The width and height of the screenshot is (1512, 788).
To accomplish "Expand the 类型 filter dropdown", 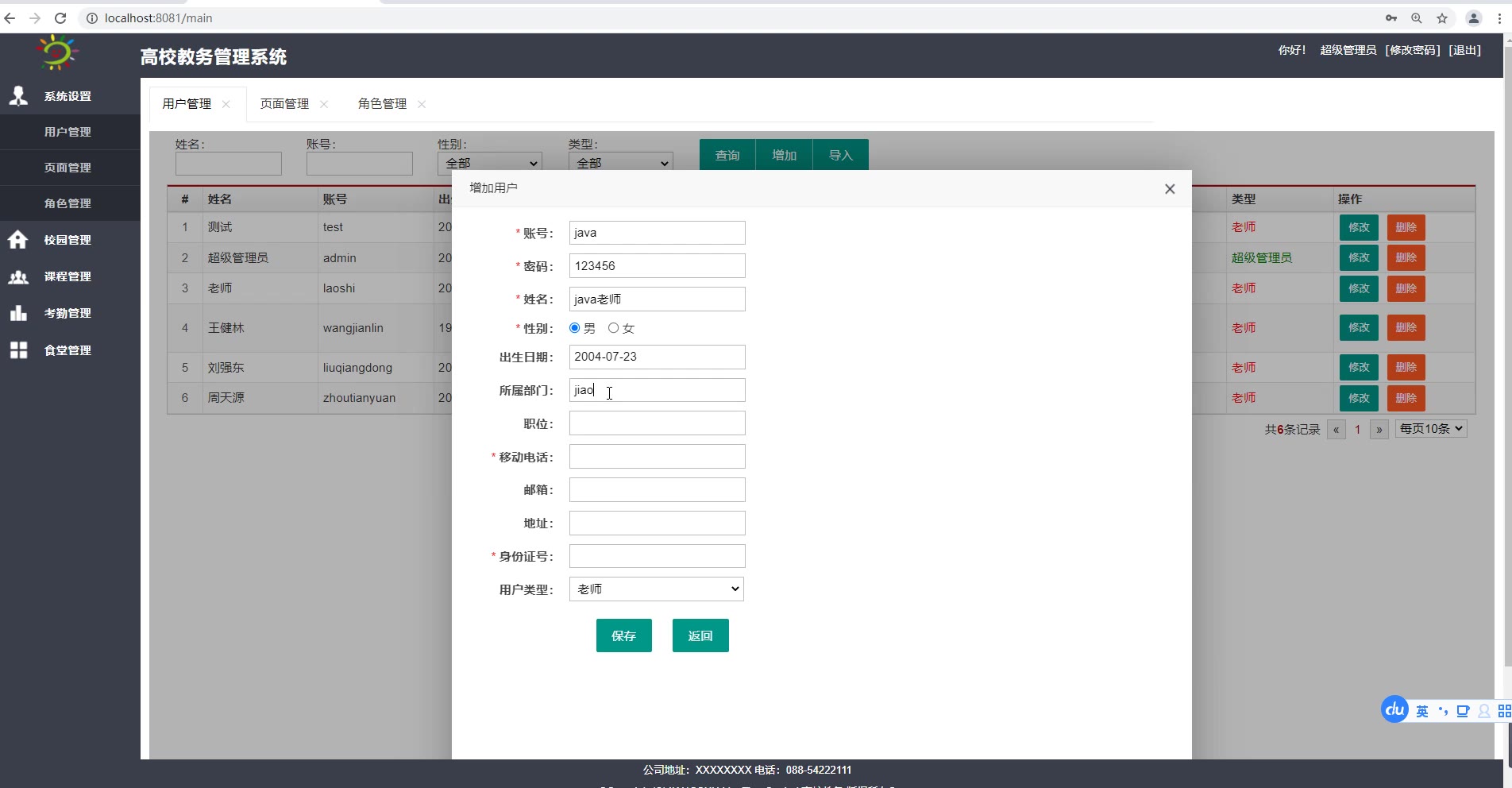I will pos(621,162).
